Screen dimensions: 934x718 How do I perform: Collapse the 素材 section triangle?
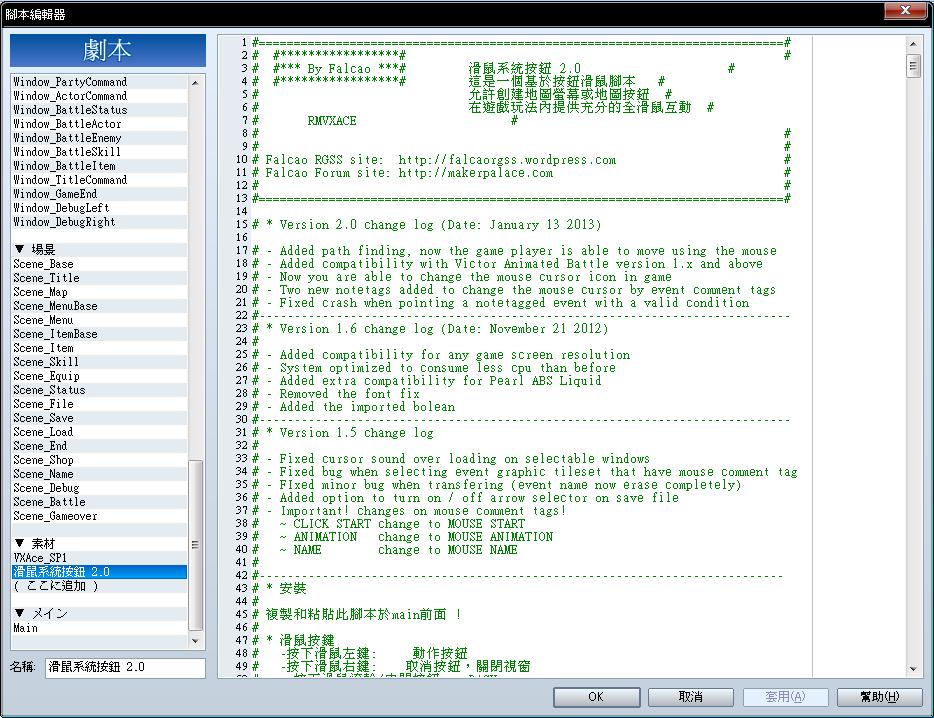[x=20, y=543]
